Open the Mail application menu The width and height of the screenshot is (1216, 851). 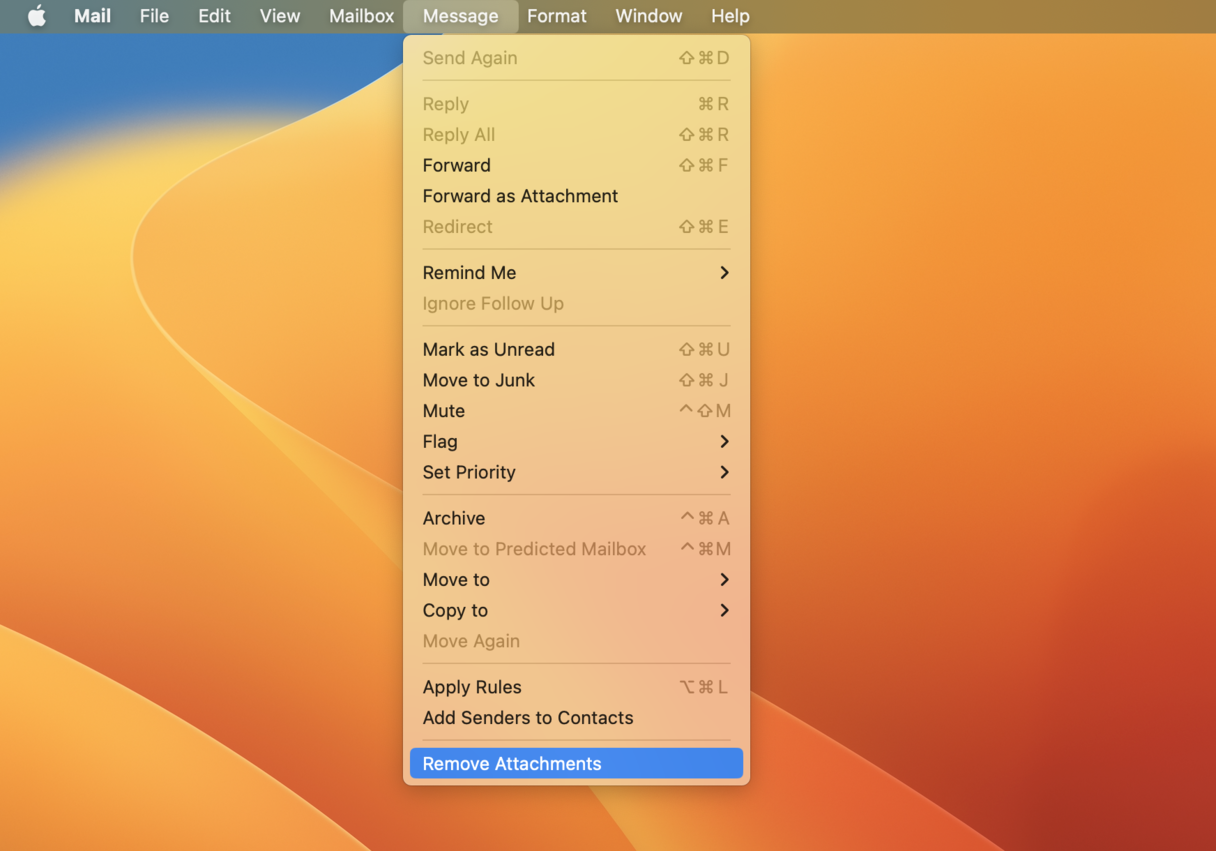click(92, 16)
